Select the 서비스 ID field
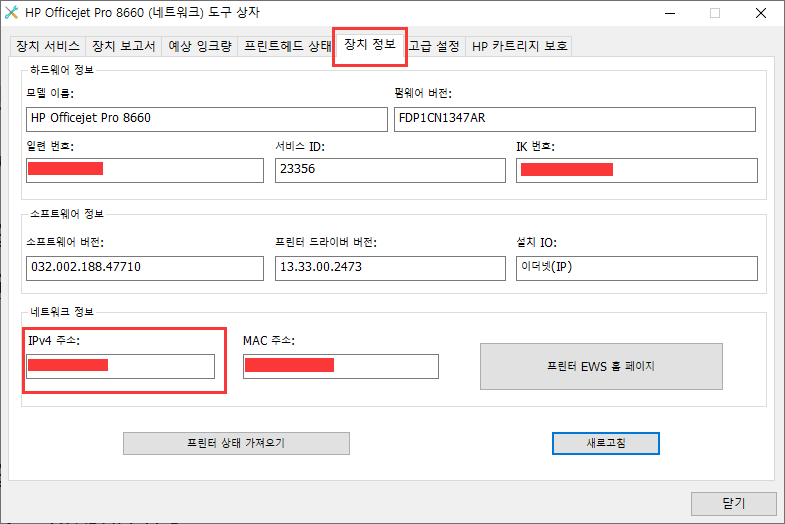Viewport: 785px width, 524px height. click(x=389, y=170)
